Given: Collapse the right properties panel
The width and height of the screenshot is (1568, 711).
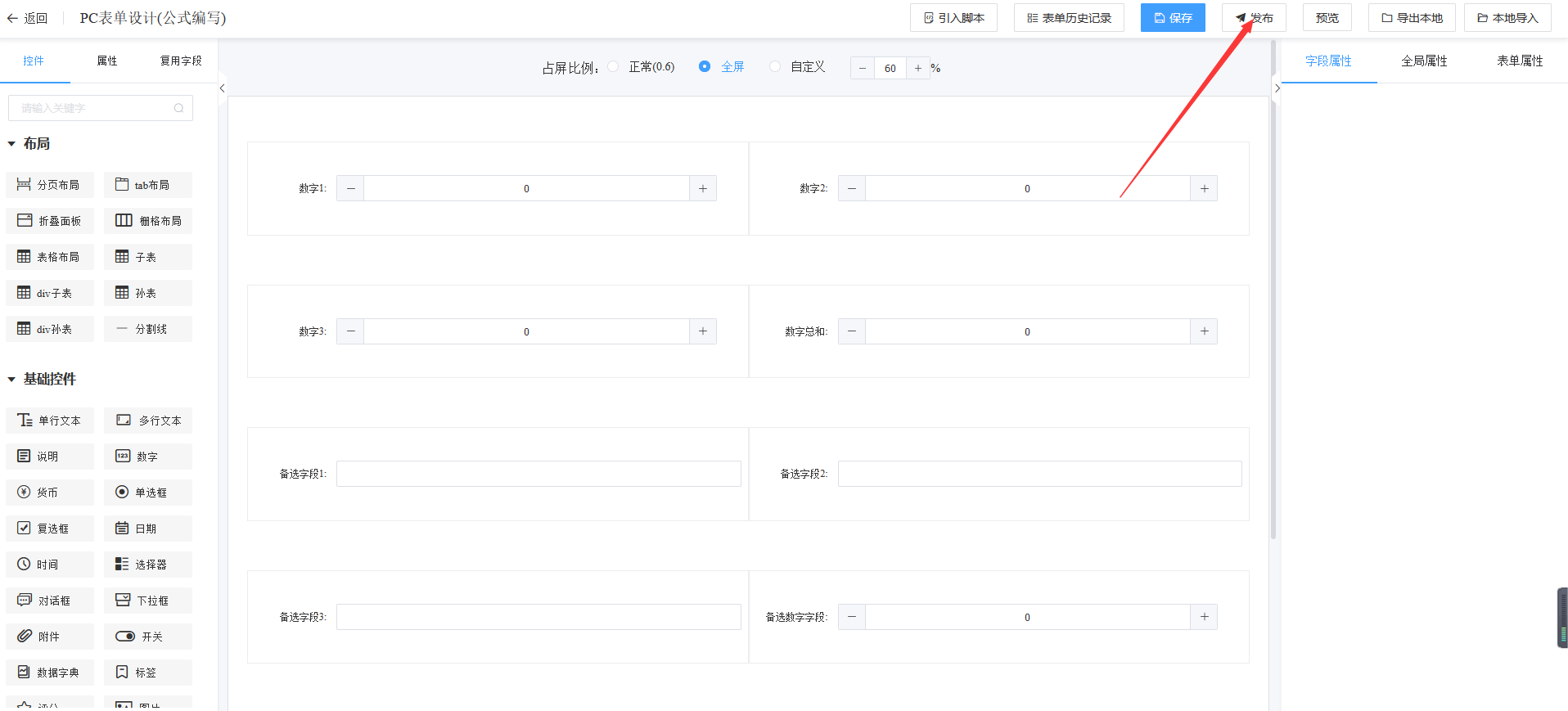Looking at the screenshot, I should click(x=1277, y=88).
